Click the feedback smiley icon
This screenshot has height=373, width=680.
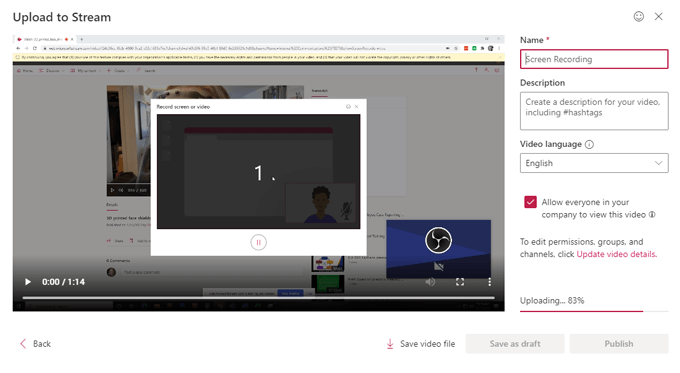tap(638, 16)
